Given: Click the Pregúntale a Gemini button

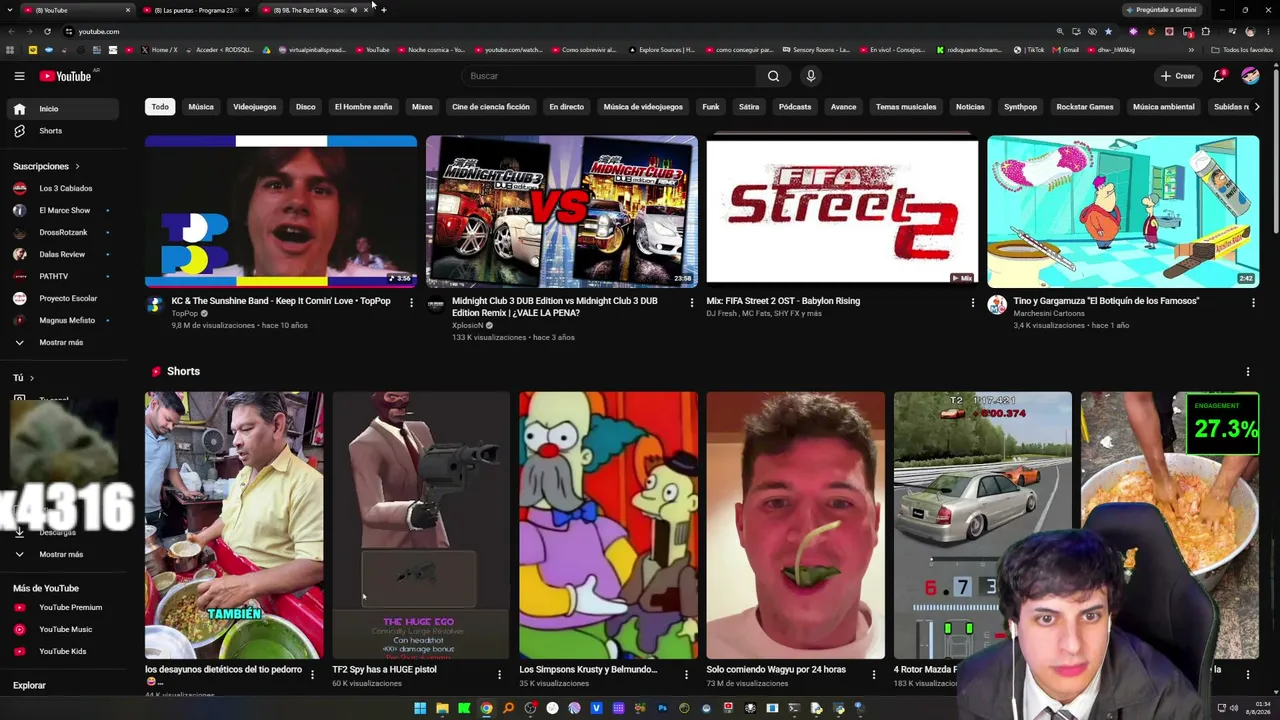Looking at the screenshot, I should coord(1161,10).
